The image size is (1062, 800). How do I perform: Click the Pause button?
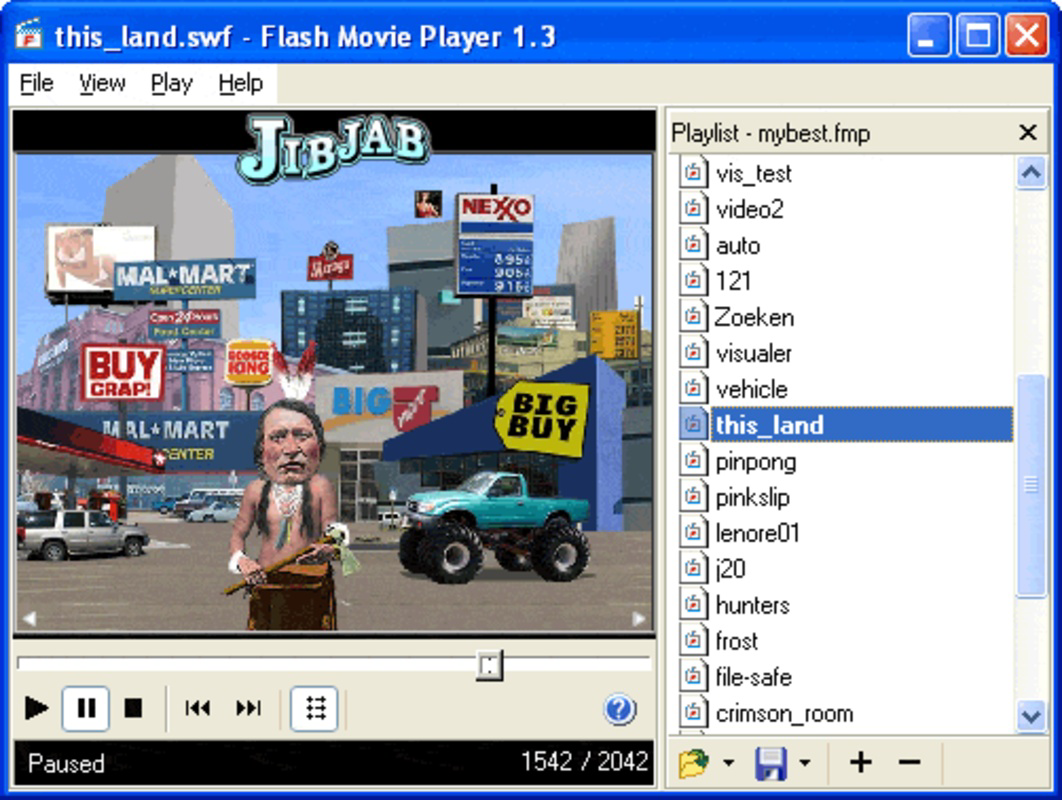pyautogui.click(x=86, y=709)
